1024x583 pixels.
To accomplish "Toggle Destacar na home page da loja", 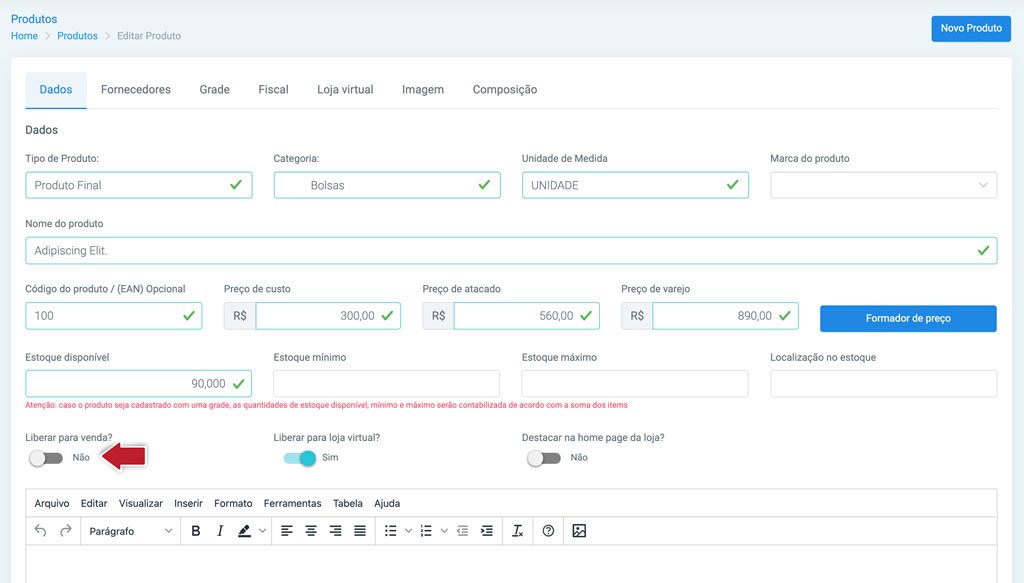I will coord(544,458).
